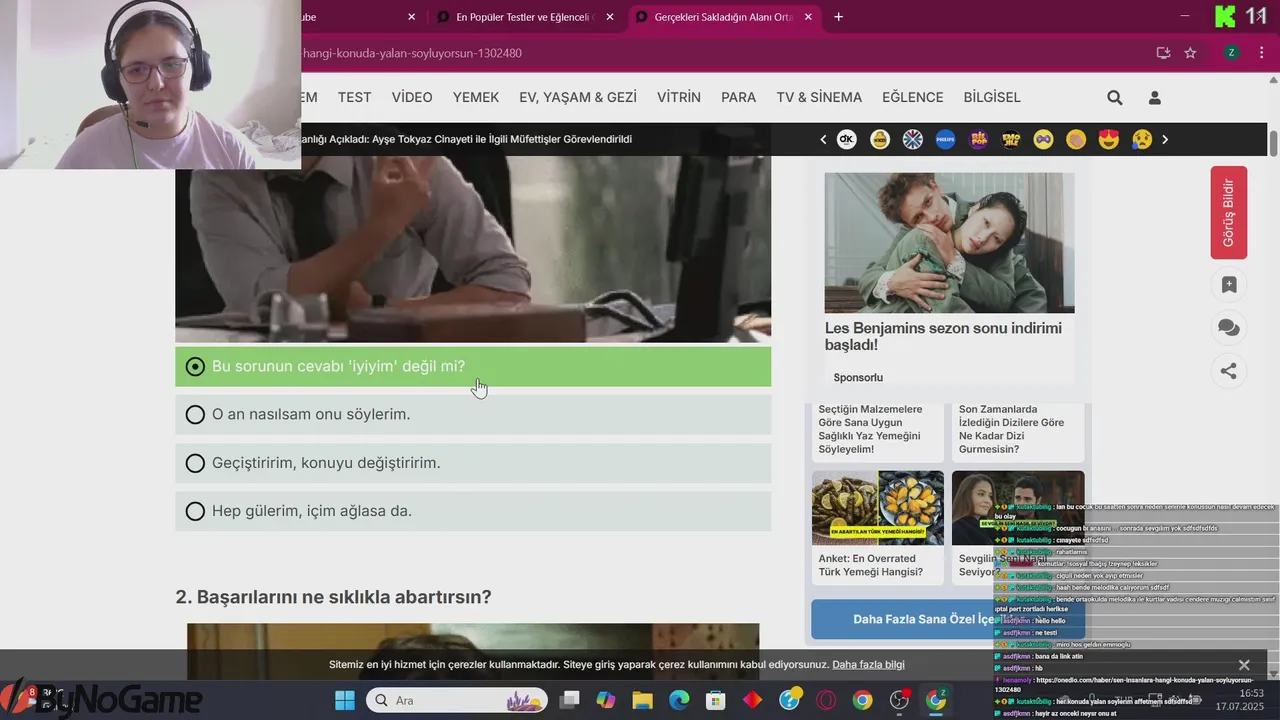Screen dimensions: 1280x720
Task: Choose "Geçiştiririm, konuyu değiştiririm." option
Action: pyautogui.click(x=473, y=463)
